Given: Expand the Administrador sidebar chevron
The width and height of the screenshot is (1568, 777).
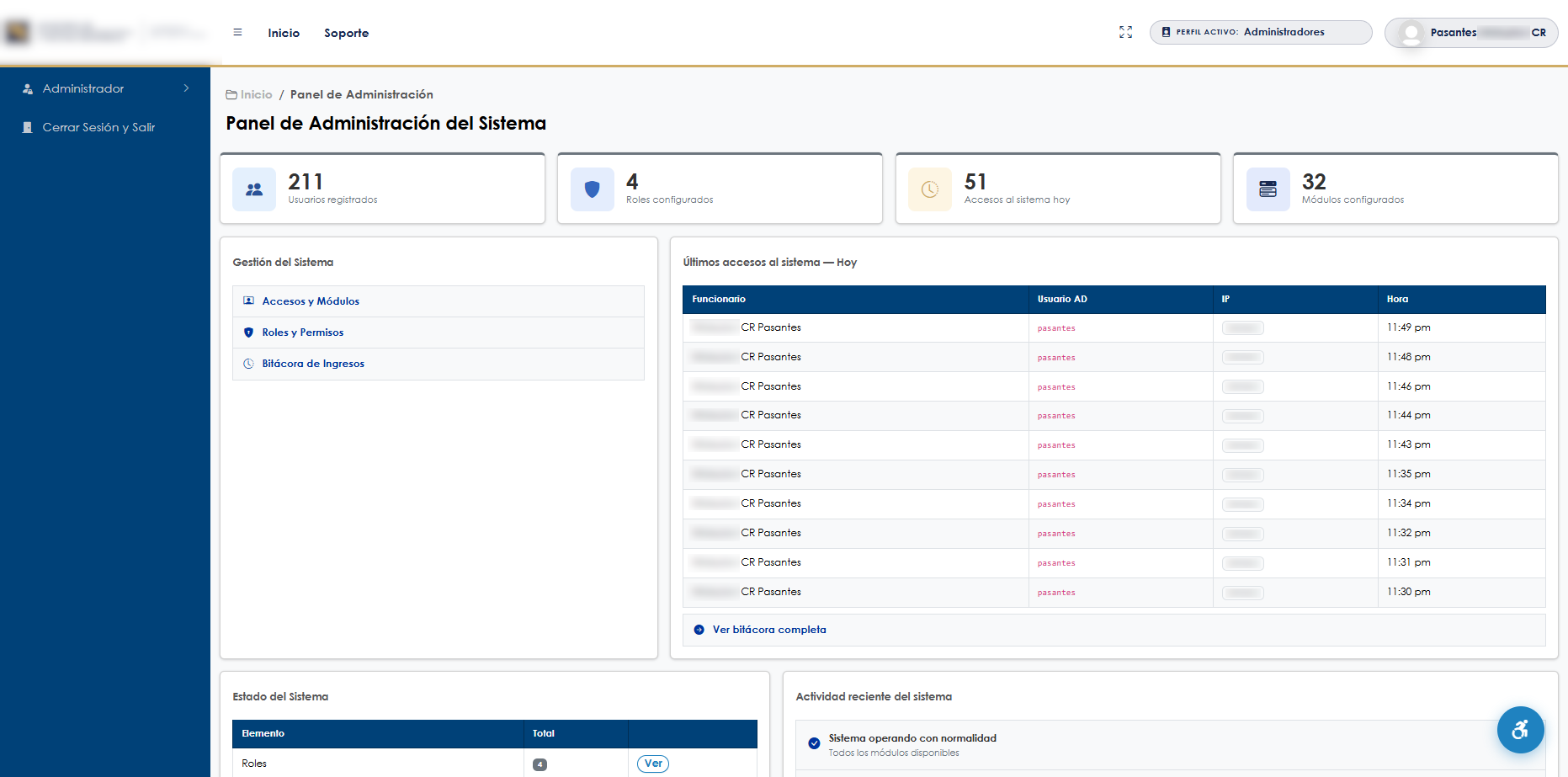Looking at the screenshot, I should [186, 88].
